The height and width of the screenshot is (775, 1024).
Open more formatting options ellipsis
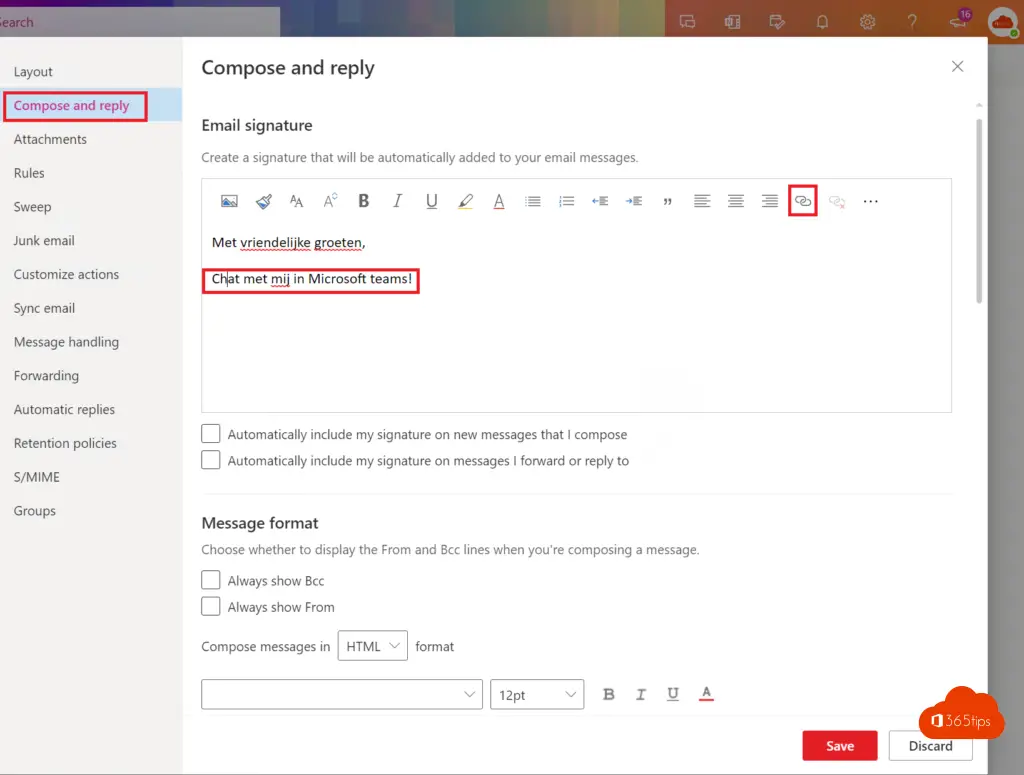pyautogui.click(x=870, y=201)
